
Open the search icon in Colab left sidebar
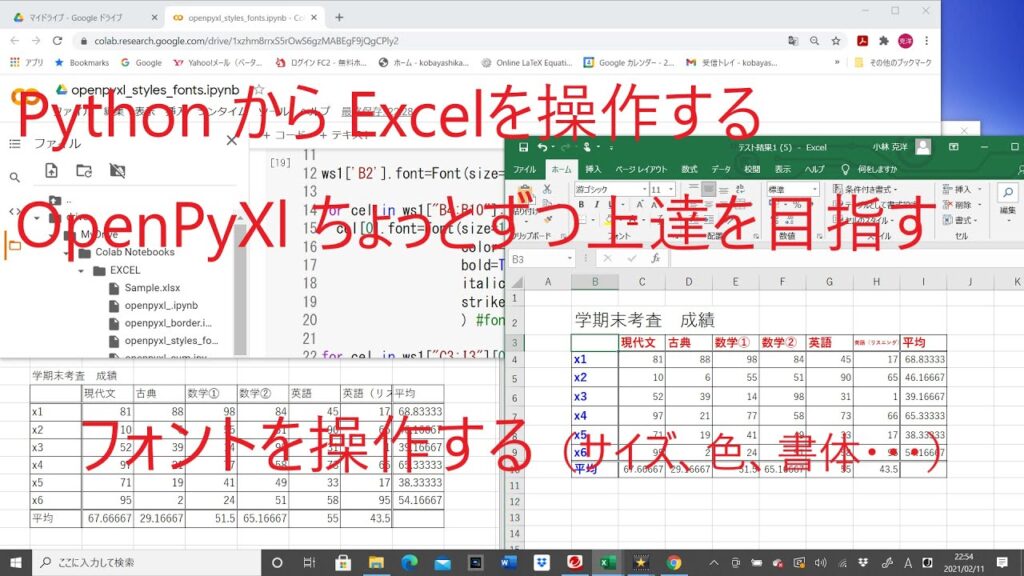coord(14,177)
